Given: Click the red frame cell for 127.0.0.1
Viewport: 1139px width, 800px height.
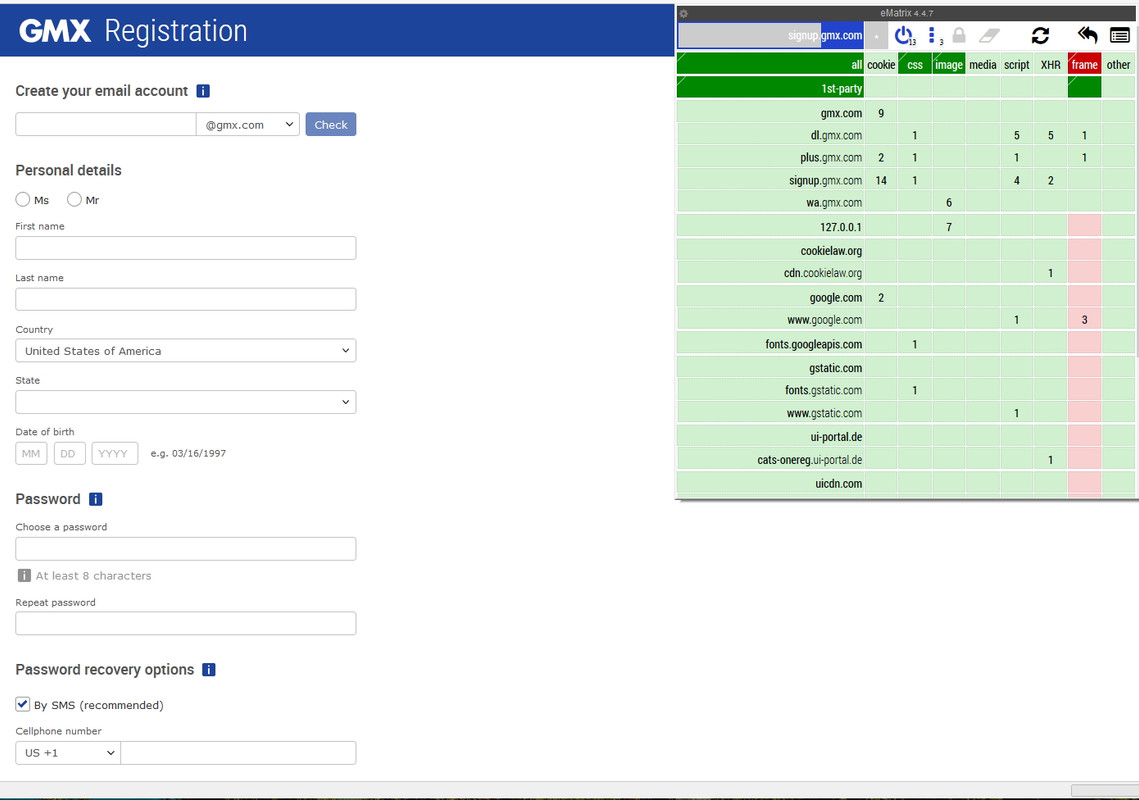Looking at the screenshot, I should [1085, 226].
